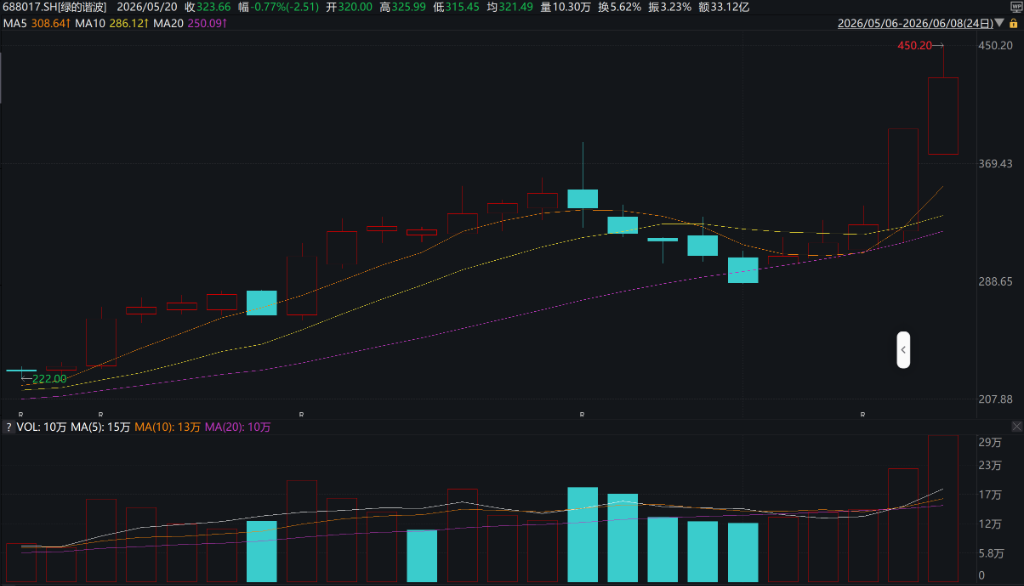The height and width of the screenshot is (586, 1024).
Task: Click the amplitude 振3.23% value
Action: 669,7
